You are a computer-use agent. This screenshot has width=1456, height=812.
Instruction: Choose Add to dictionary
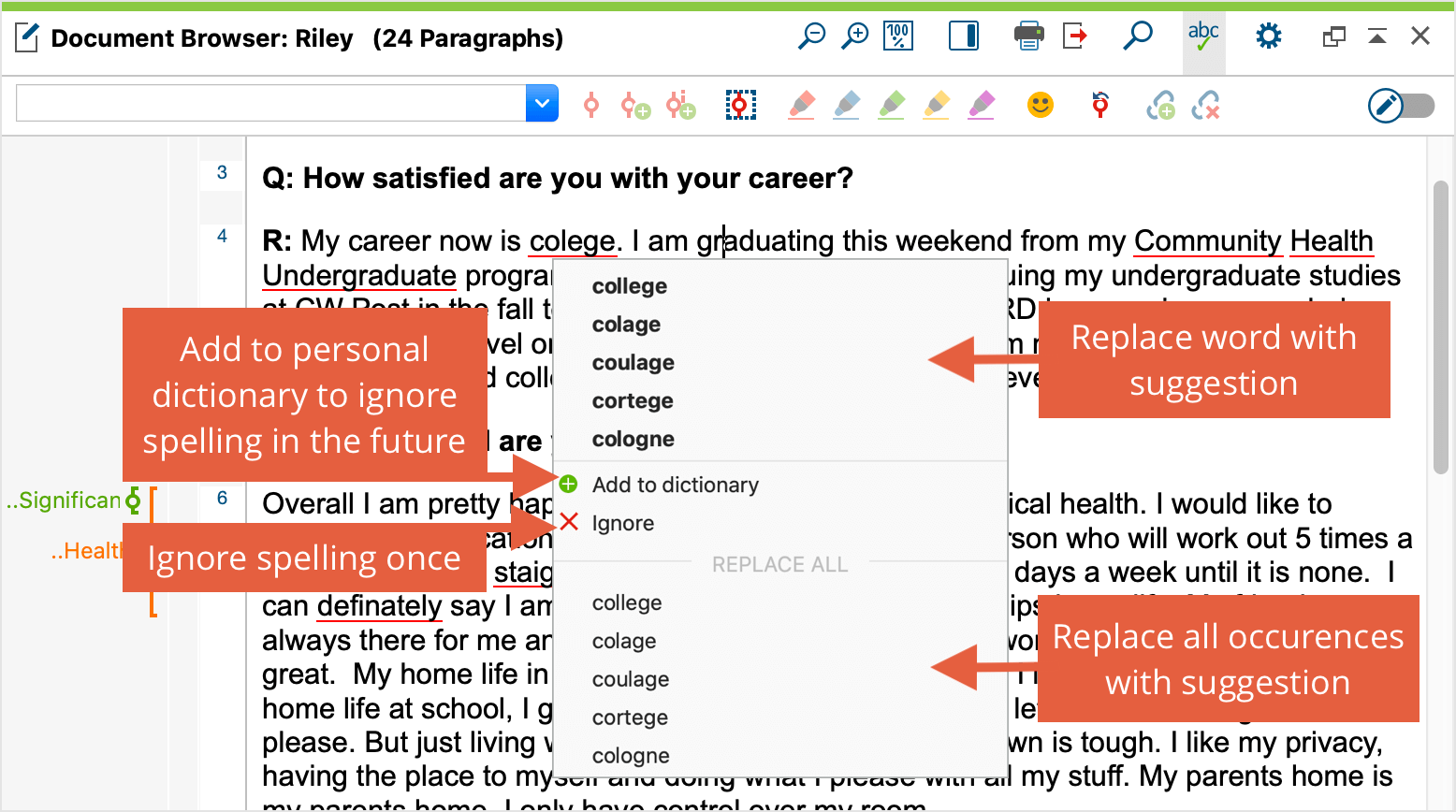point(675,485)
